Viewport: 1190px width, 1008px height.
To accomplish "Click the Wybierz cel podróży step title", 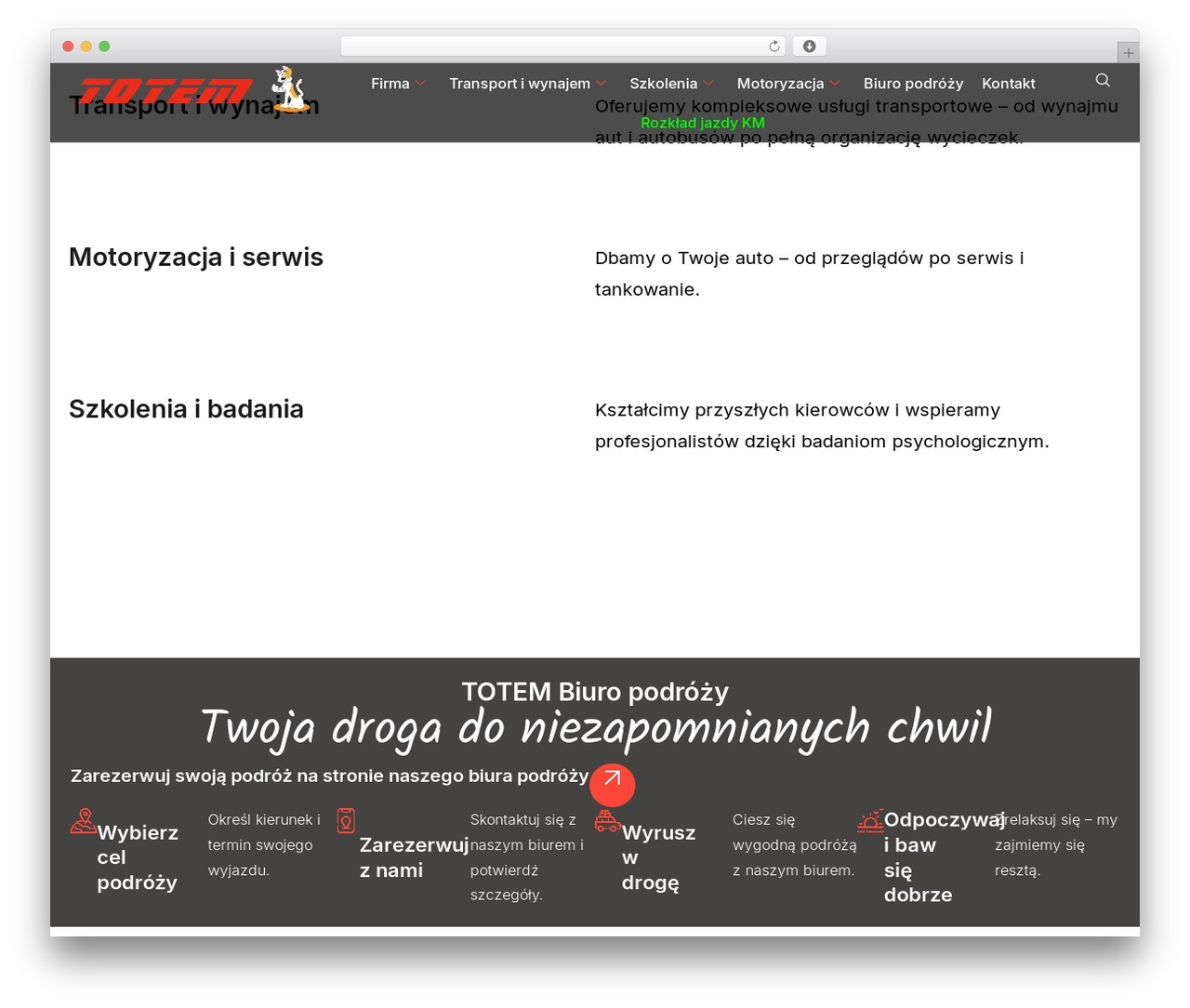I will pos(138,857).
